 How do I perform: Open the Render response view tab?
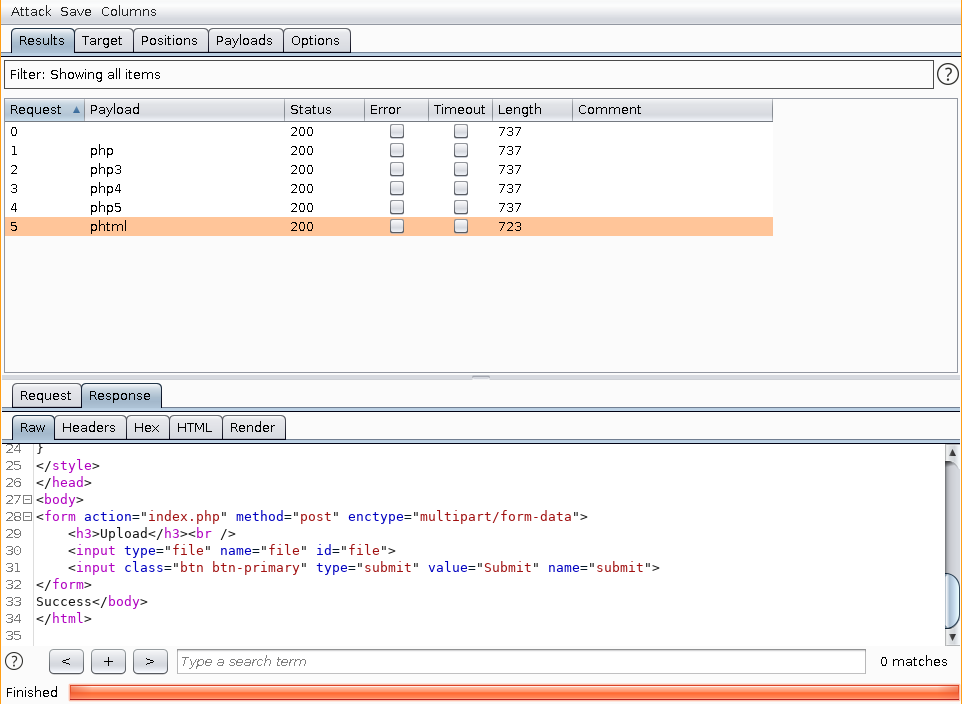pos(252,427)
